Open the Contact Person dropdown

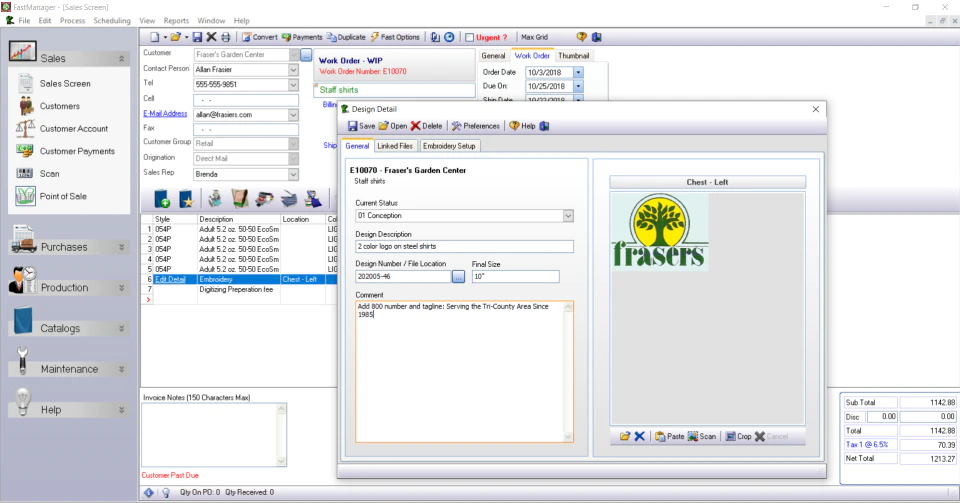pos(293,70)
